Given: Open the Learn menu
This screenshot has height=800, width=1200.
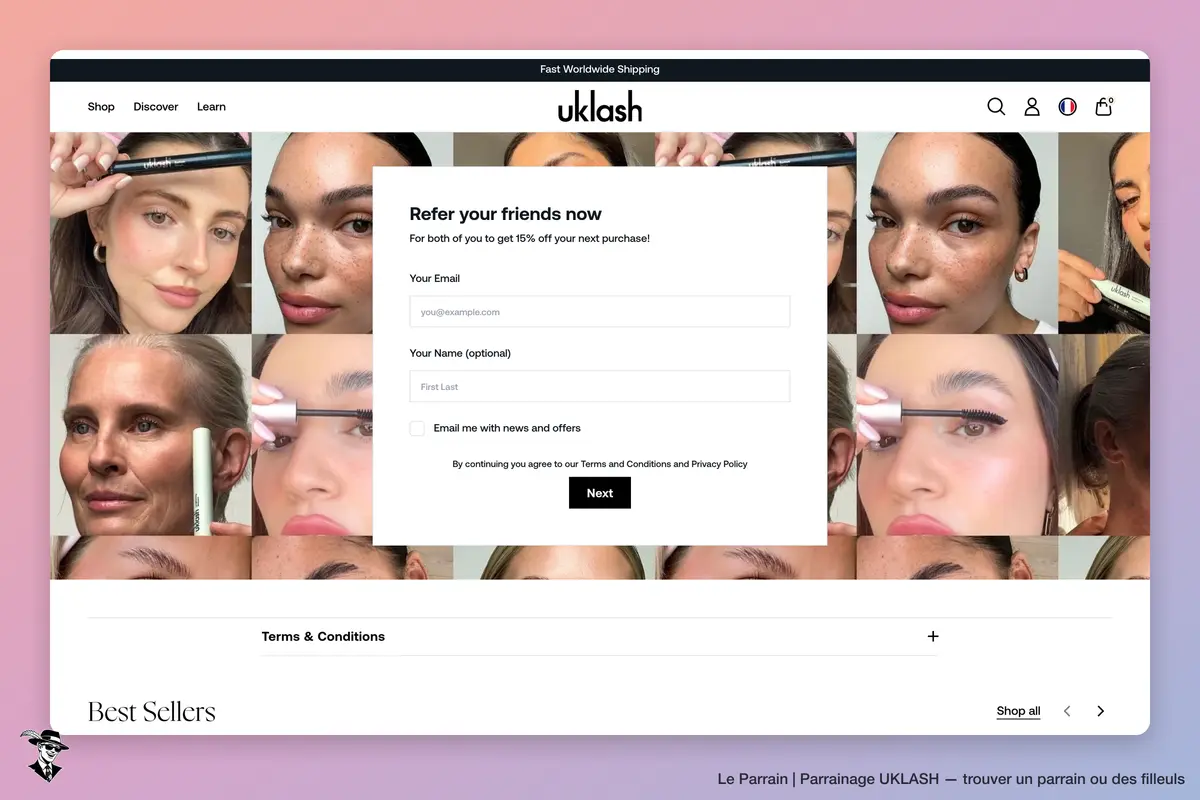Looking at the screenshot, I should (x=211, y=107).
